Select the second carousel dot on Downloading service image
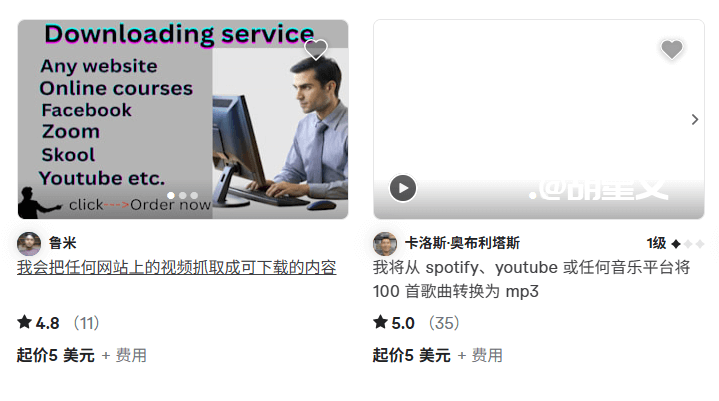Screen dimensions: 719x401 pos(183,195)
